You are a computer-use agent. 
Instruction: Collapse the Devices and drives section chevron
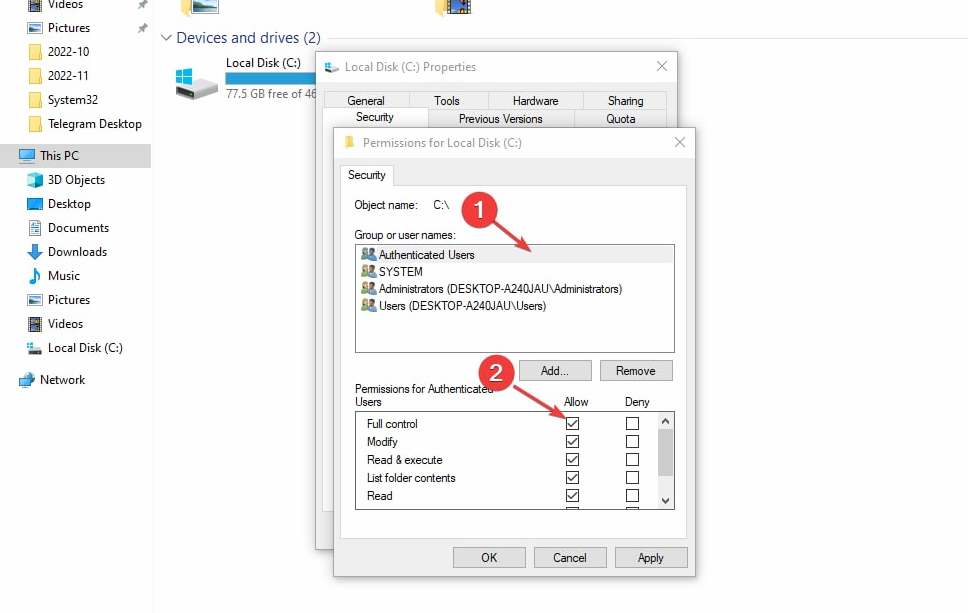166,38
